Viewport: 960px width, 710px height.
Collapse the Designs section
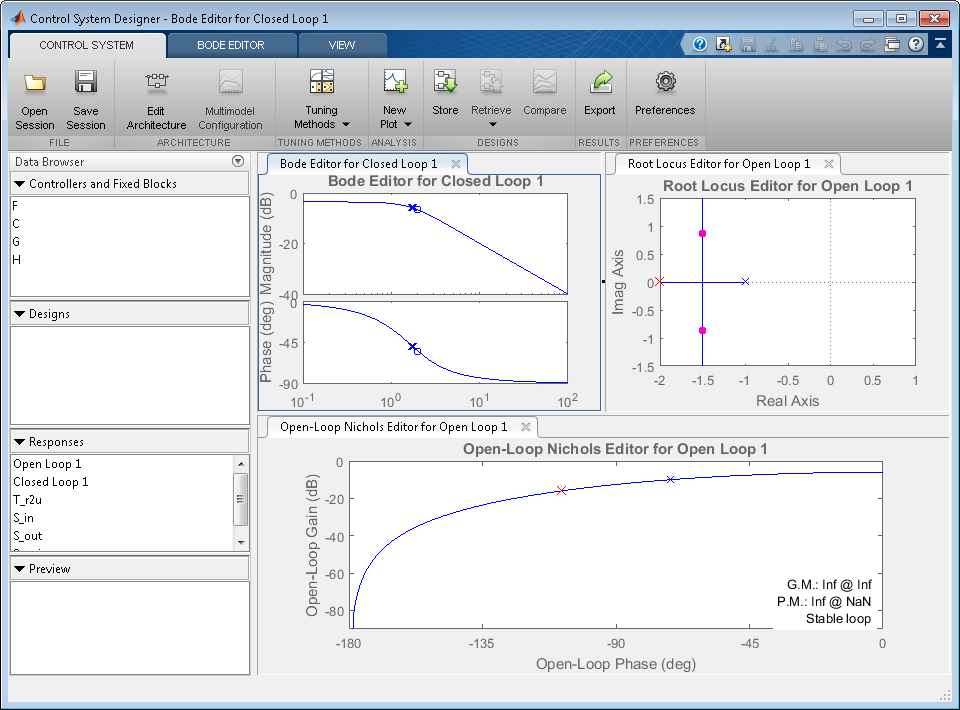20,314
